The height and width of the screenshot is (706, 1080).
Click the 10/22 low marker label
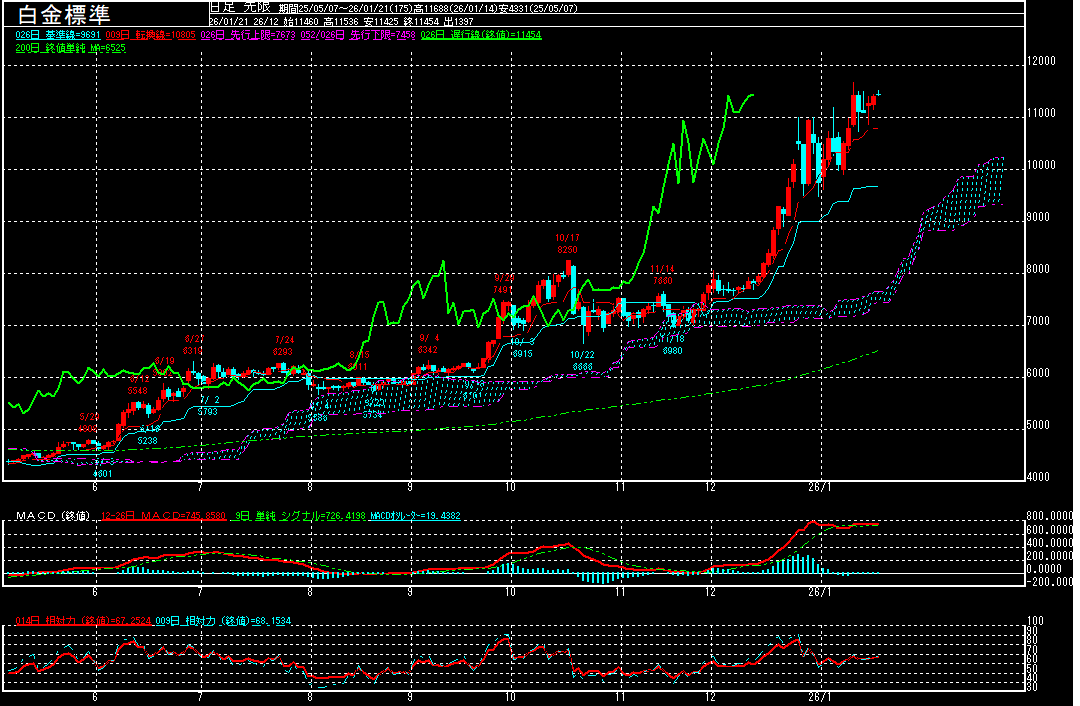pyautogui.click(x=582, y=354)
